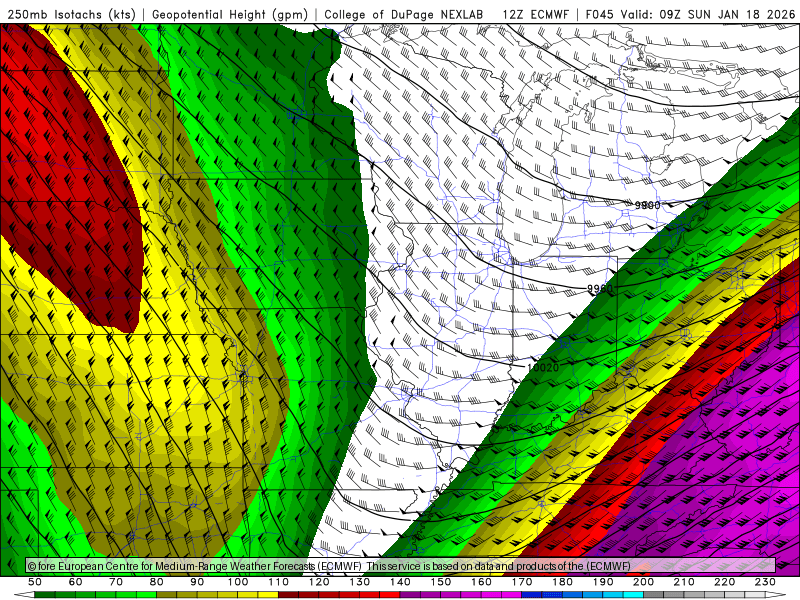800x600 pixels.
Task: Click the 50 knot scale label
Action: (x=35, y=582)
